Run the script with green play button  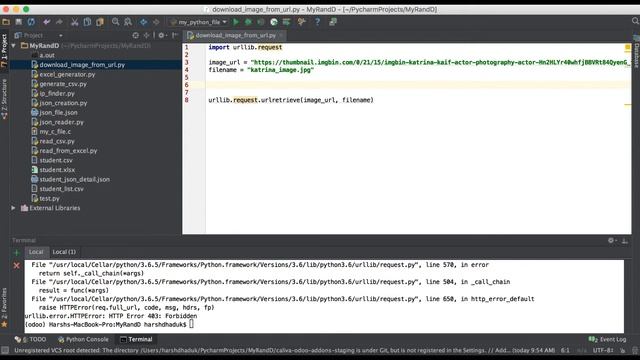[x=236, y=22]
